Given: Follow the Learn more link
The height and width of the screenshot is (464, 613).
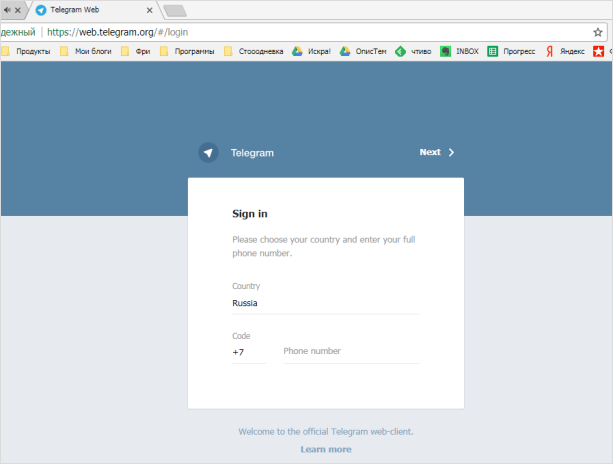Looking at the screenshot, I should point(325,449).
